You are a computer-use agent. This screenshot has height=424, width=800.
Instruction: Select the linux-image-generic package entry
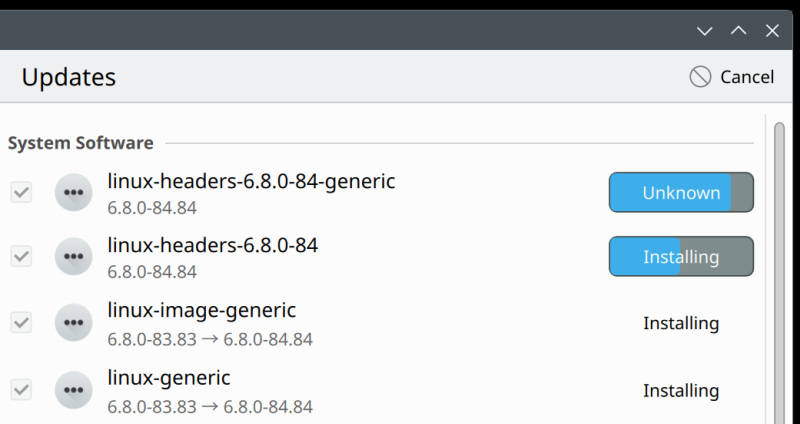point(201,310)
